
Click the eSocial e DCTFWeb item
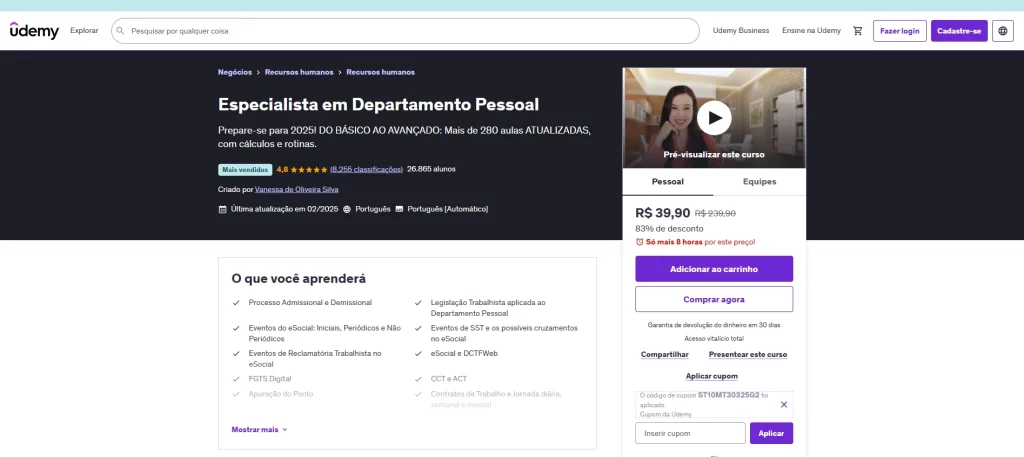point(464,353)
